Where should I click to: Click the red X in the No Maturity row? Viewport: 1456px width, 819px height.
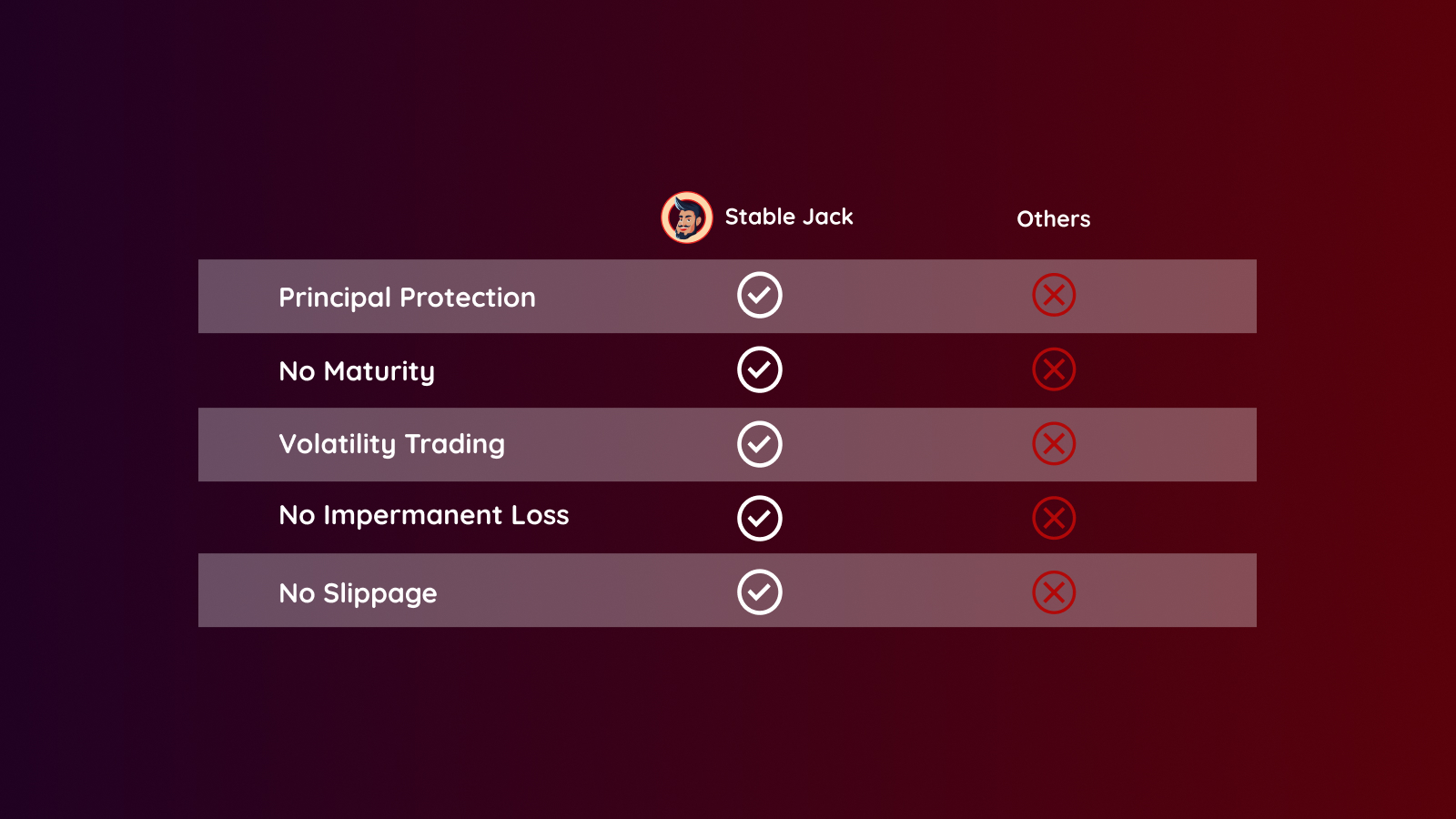(x=1054, y=369)
